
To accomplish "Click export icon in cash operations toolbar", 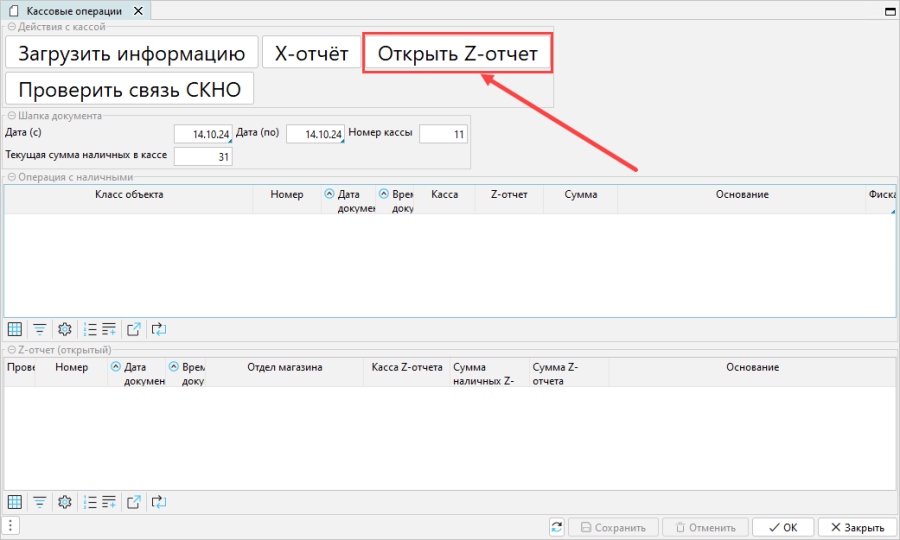I will (x=134, y=328).
